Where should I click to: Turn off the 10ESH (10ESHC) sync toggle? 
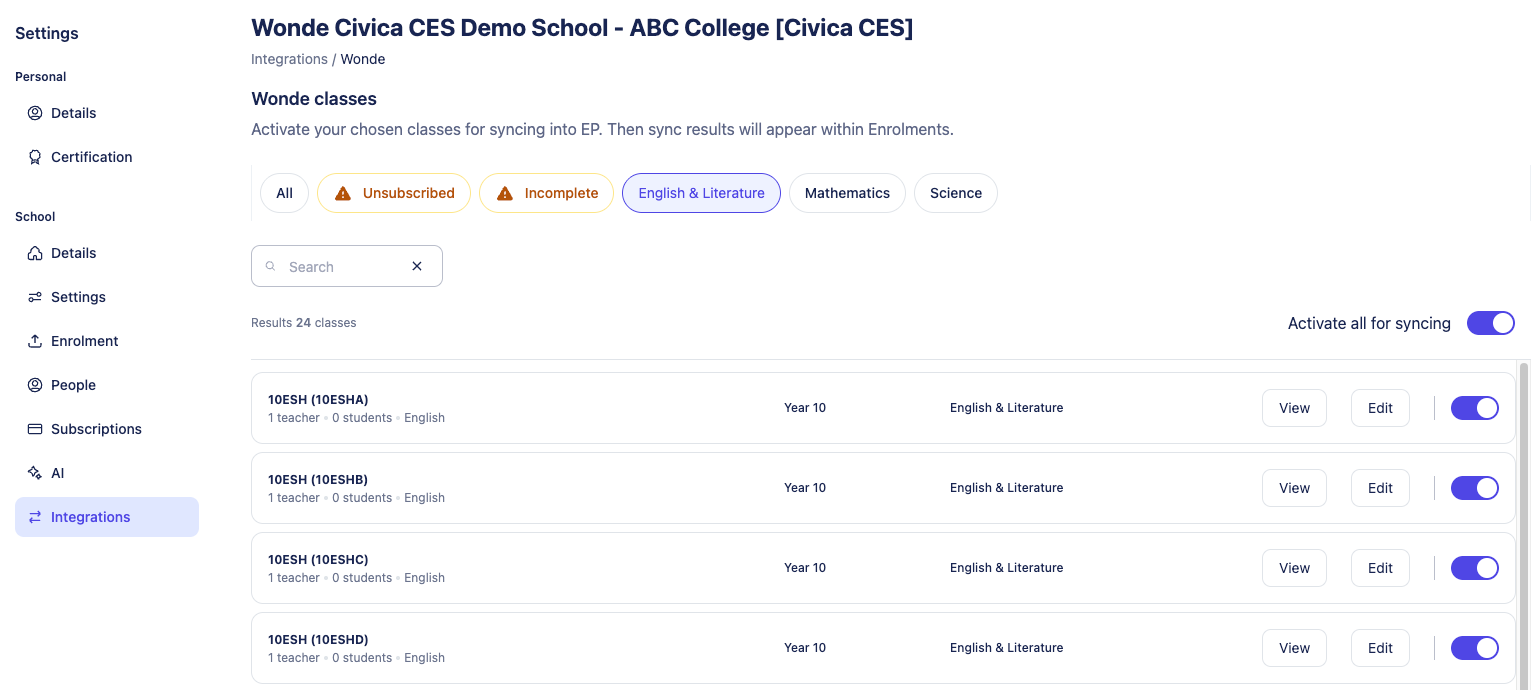pos(1474,568)
